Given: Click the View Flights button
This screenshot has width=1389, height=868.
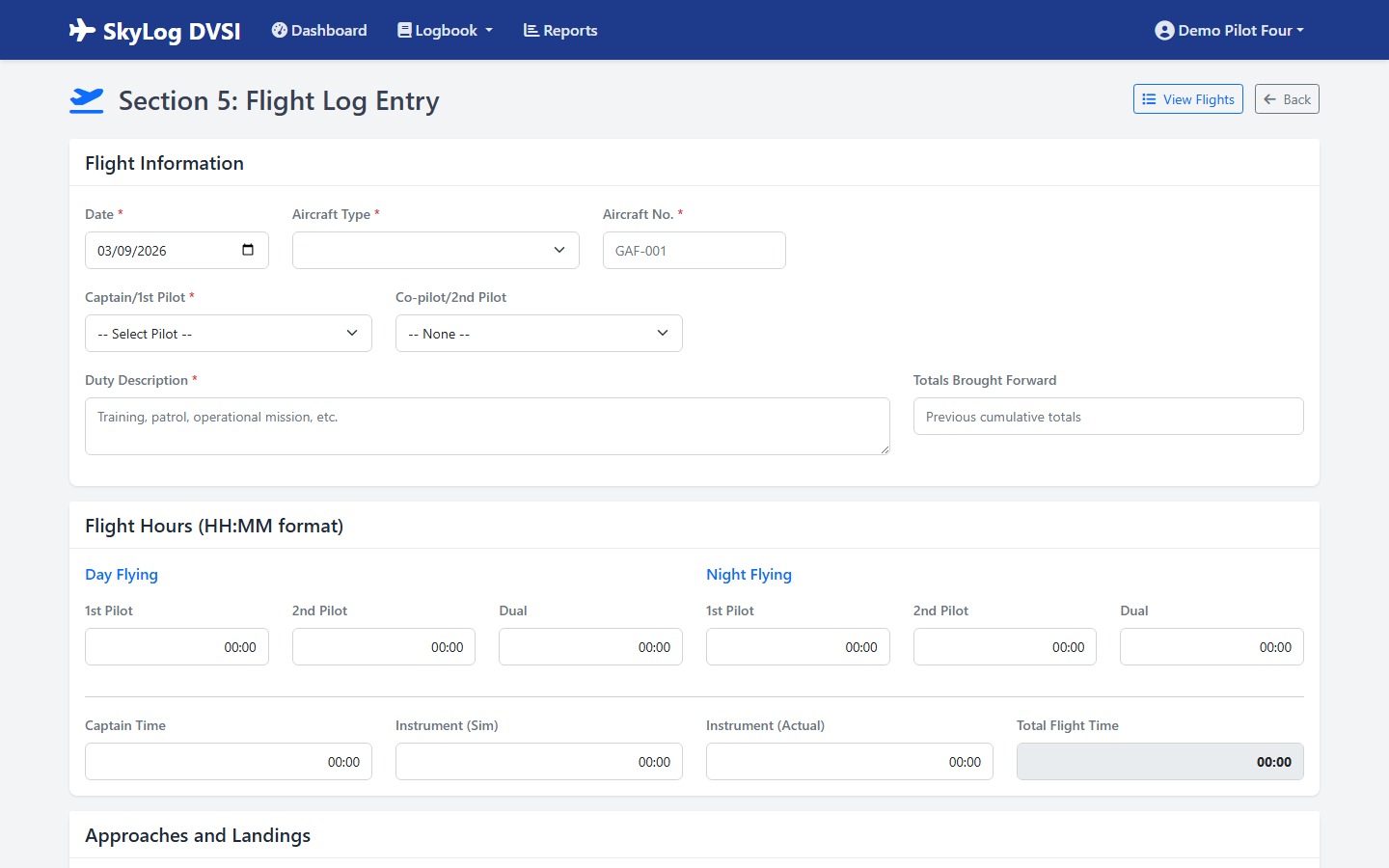Looking at the screenshot, I should pos(1188,99).
